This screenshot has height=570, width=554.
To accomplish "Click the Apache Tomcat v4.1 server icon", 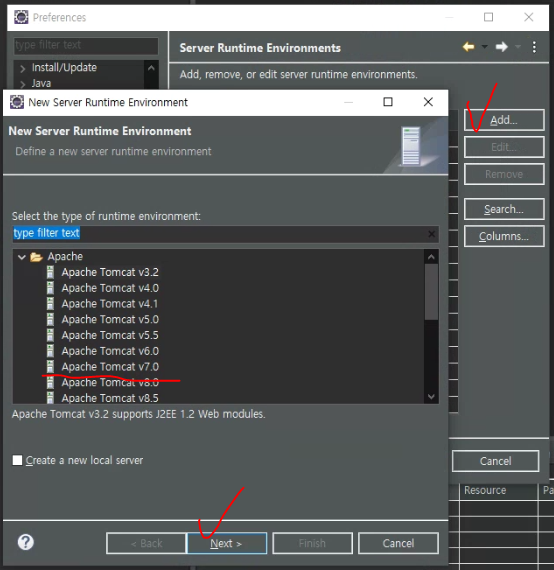I will point(50,304).
